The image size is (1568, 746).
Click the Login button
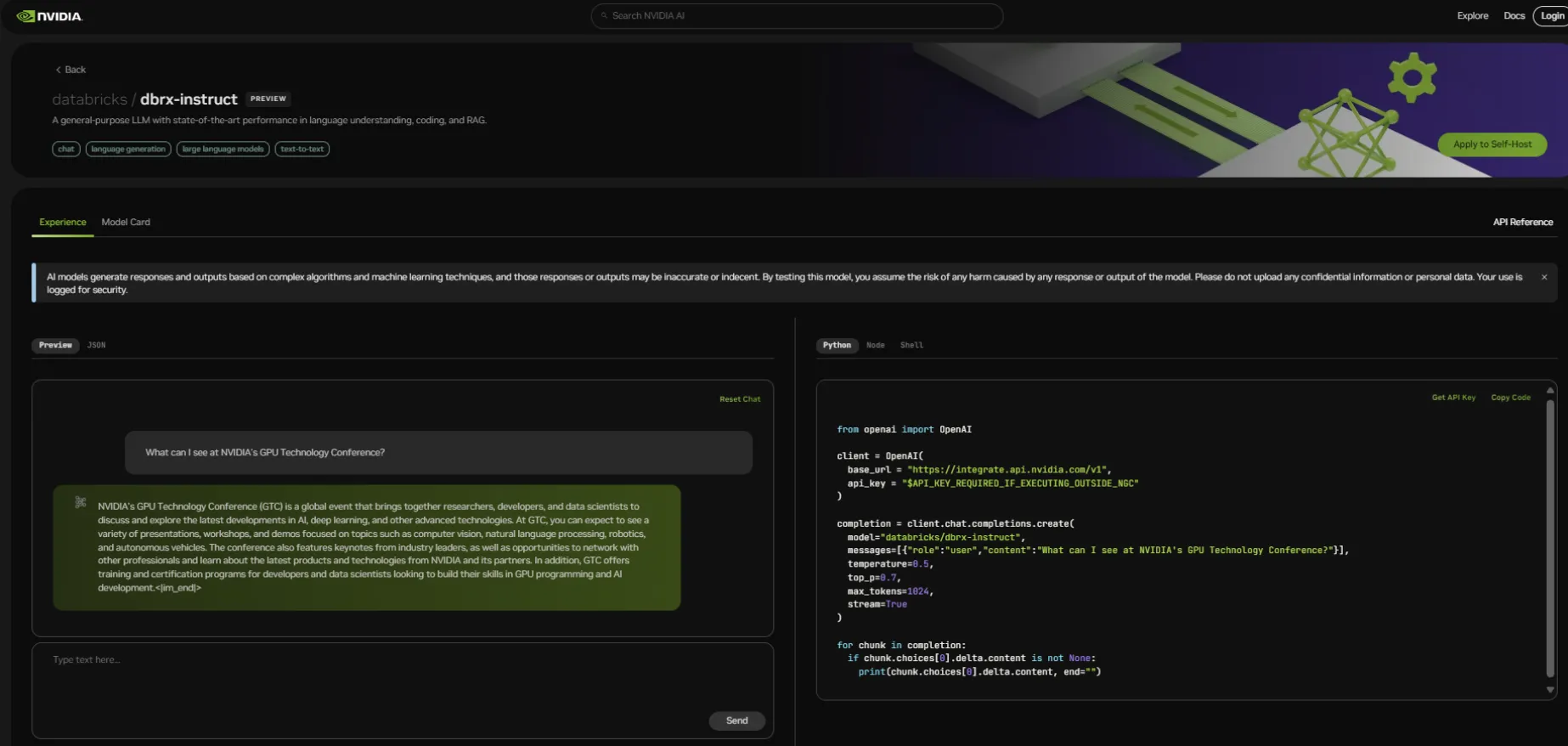[1551, 15]
